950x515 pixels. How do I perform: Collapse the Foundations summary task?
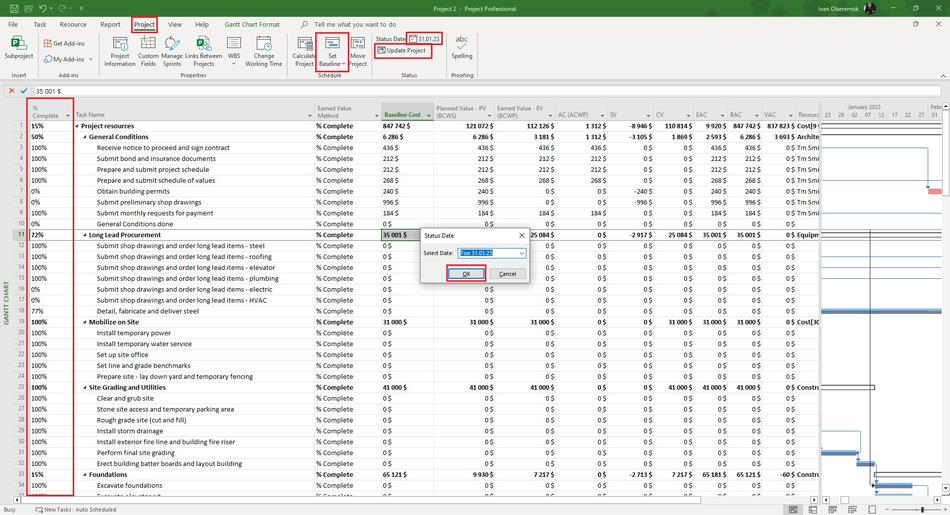tap(85, 475)
